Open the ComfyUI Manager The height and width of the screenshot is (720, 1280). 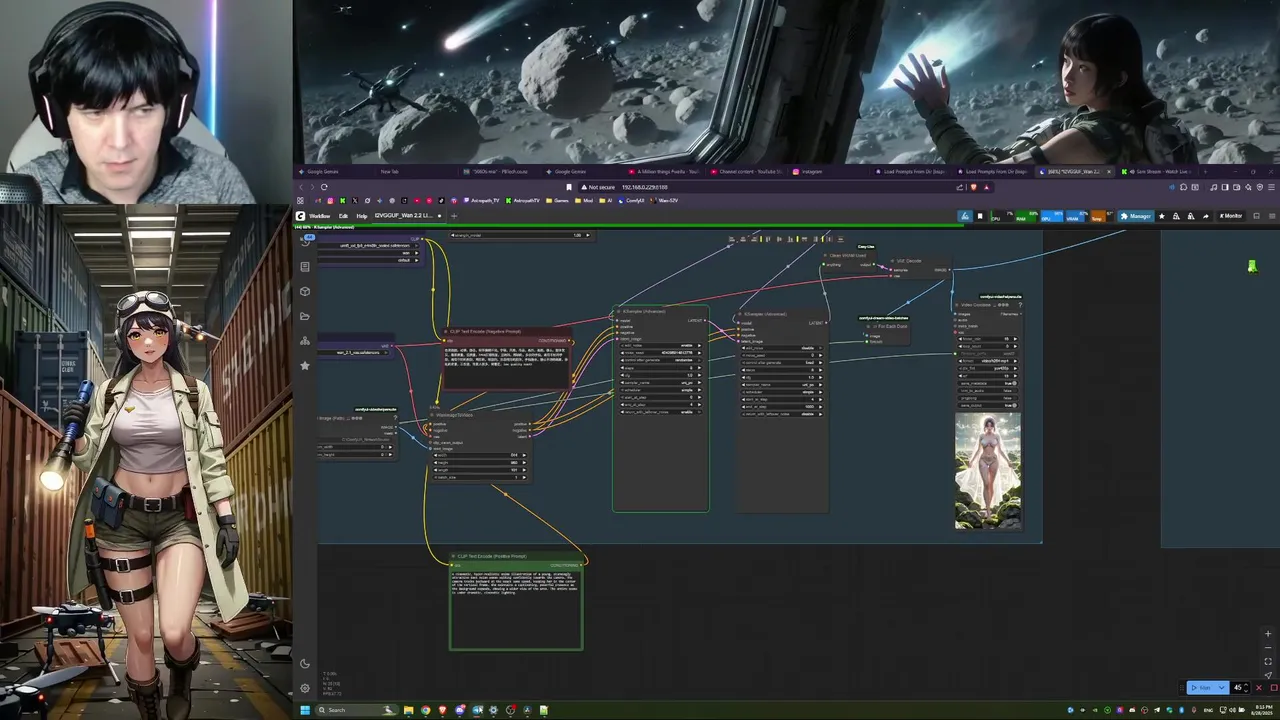pos(1136,216)
